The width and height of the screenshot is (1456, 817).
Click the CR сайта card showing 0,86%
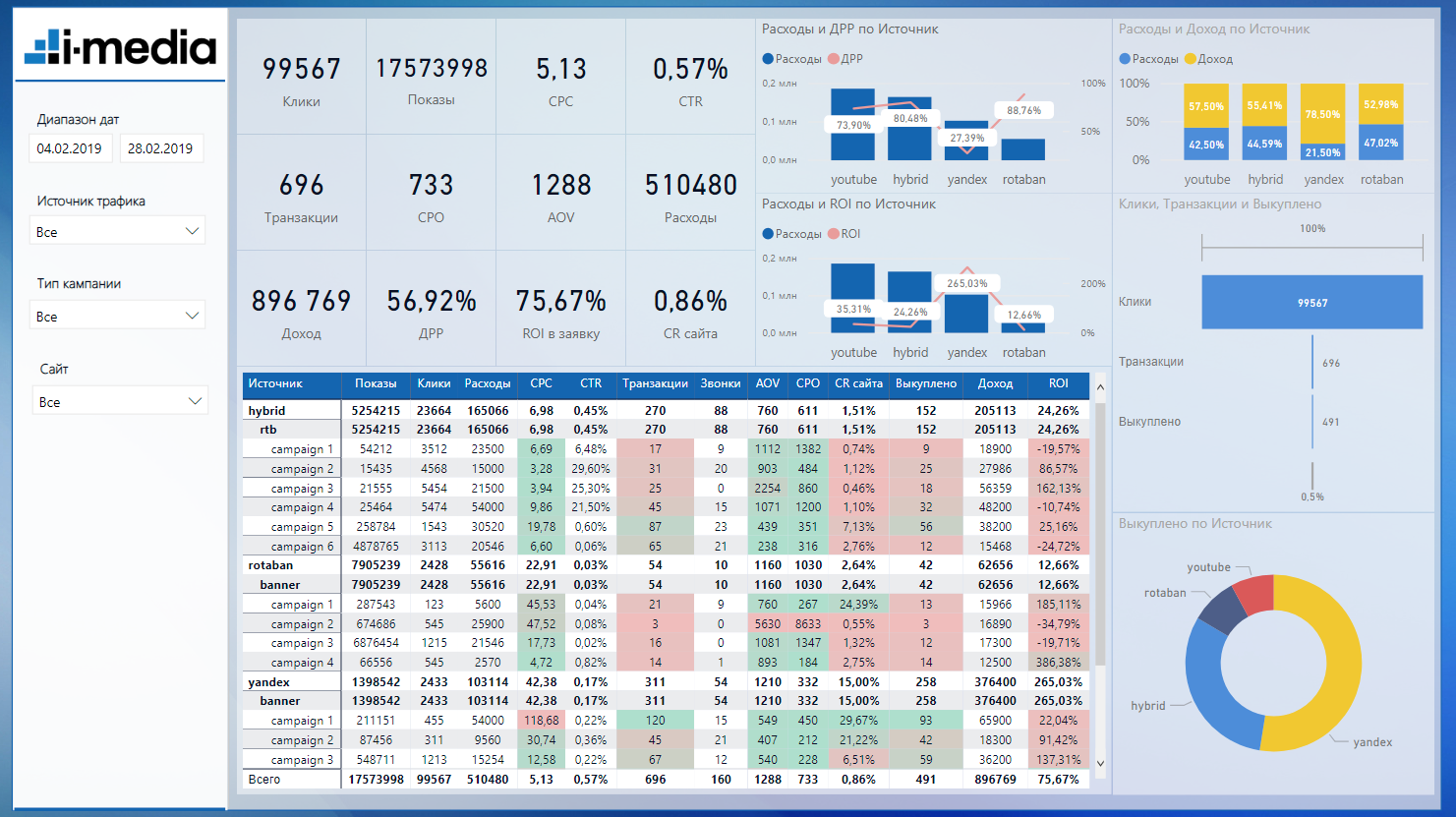691,310
